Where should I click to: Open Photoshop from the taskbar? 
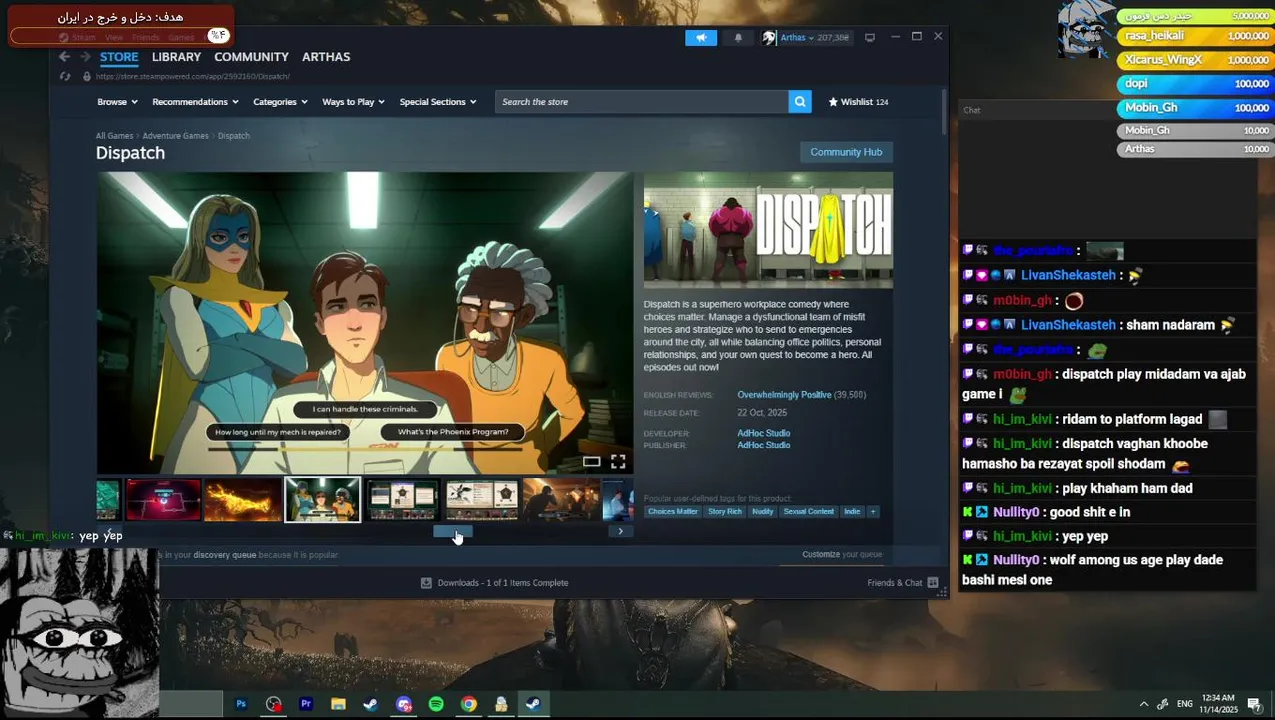[x=240, y=704]
